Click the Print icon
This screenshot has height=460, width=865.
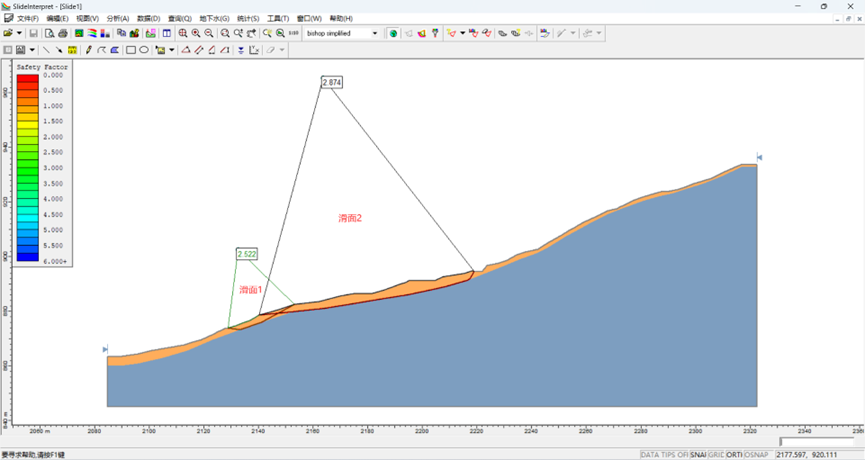tap(63, 33)
